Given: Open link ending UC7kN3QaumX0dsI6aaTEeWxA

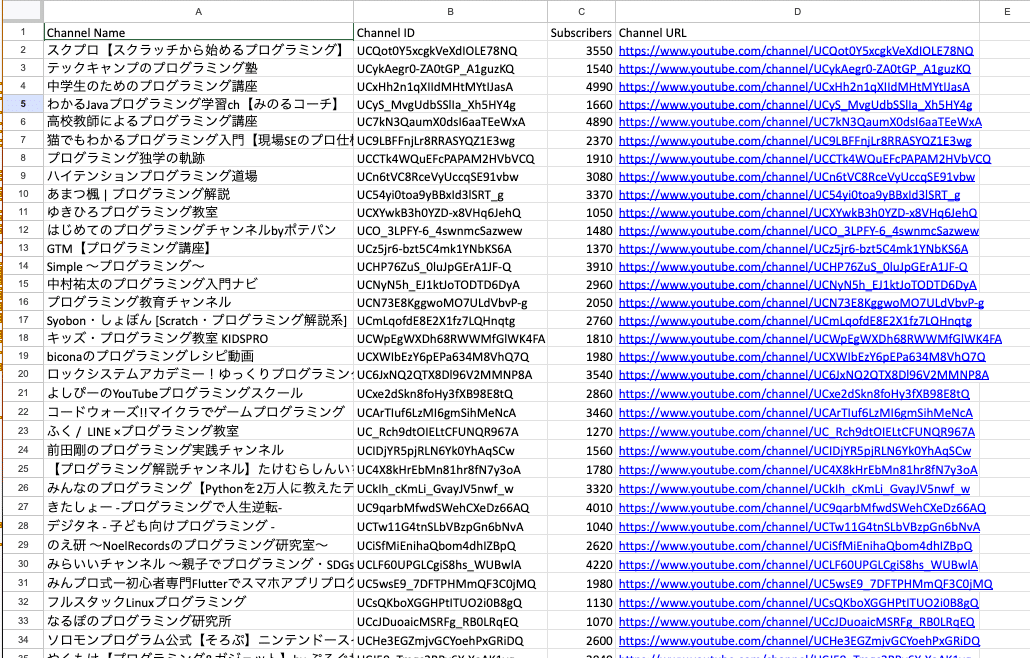Looking at the screenshot, I should (x=800, y=121).
